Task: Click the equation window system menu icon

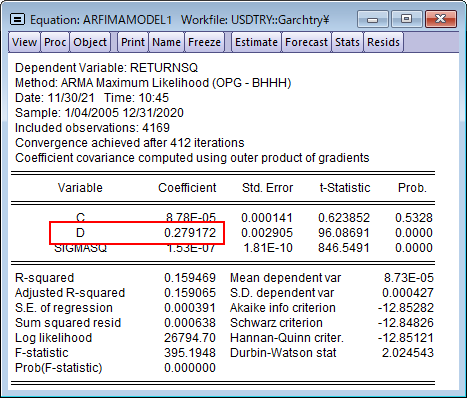Action: coord(17,20)
